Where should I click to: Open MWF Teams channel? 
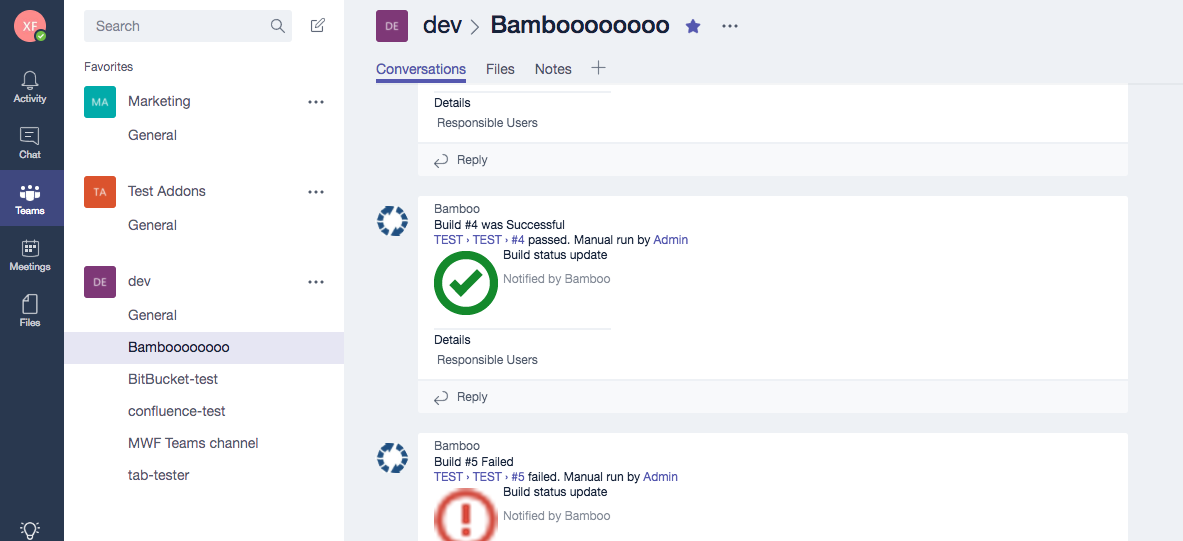pos(193,443)
